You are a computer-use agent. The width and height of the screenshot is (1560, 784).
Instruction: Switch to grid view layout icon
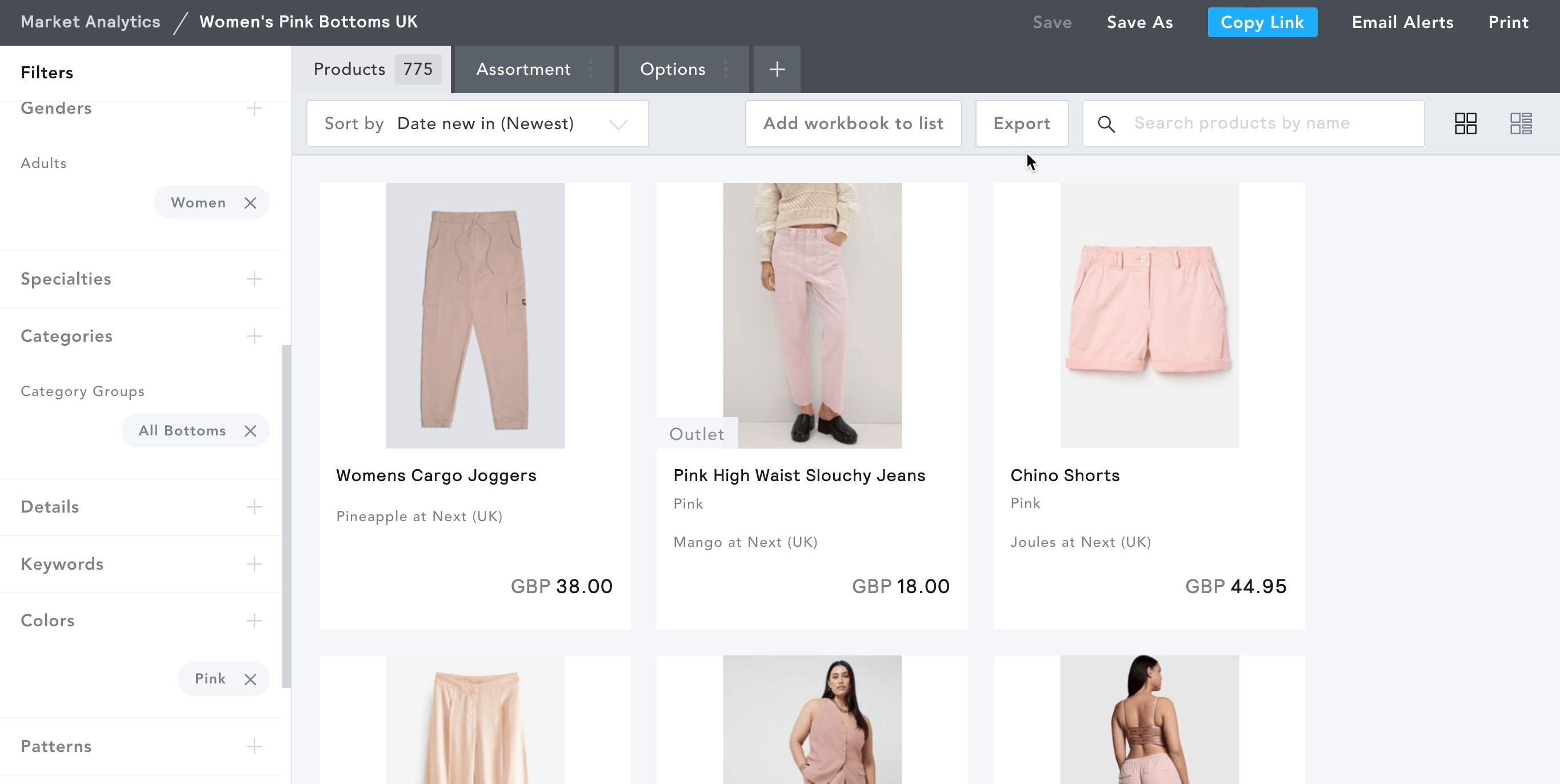1466,123
